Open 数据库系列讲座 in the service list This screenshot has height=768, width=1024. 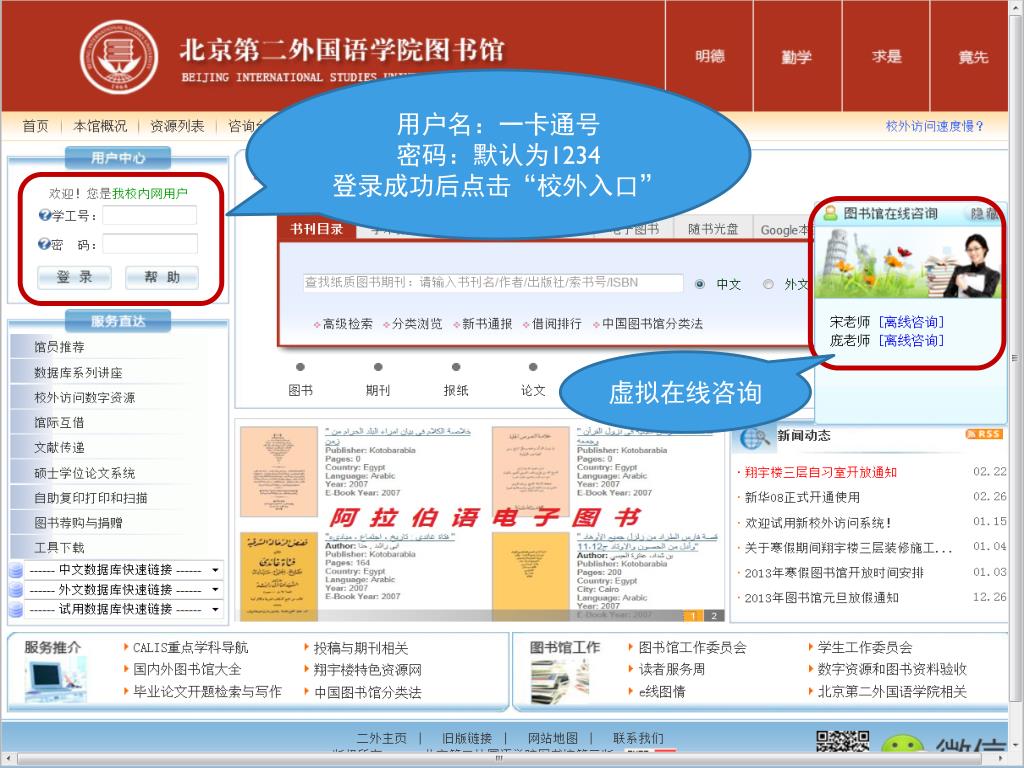[x=78, y=372]
